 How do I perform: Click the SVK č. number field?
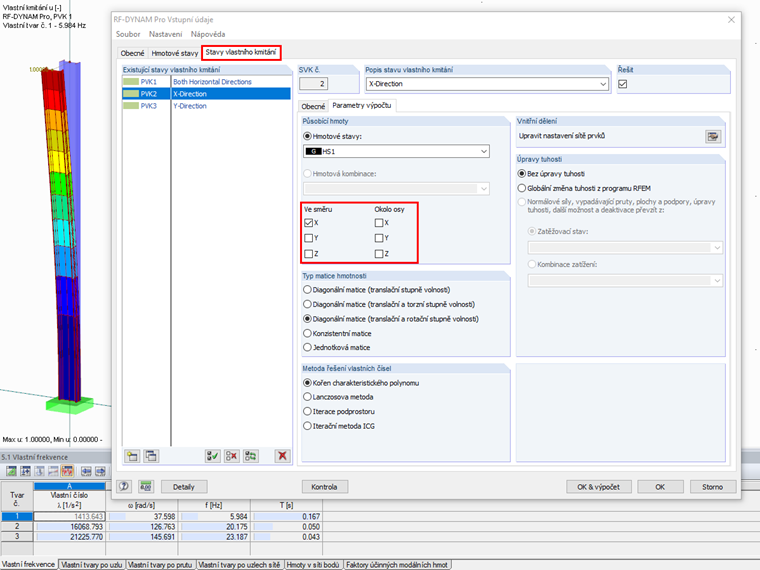click(314, 84)
